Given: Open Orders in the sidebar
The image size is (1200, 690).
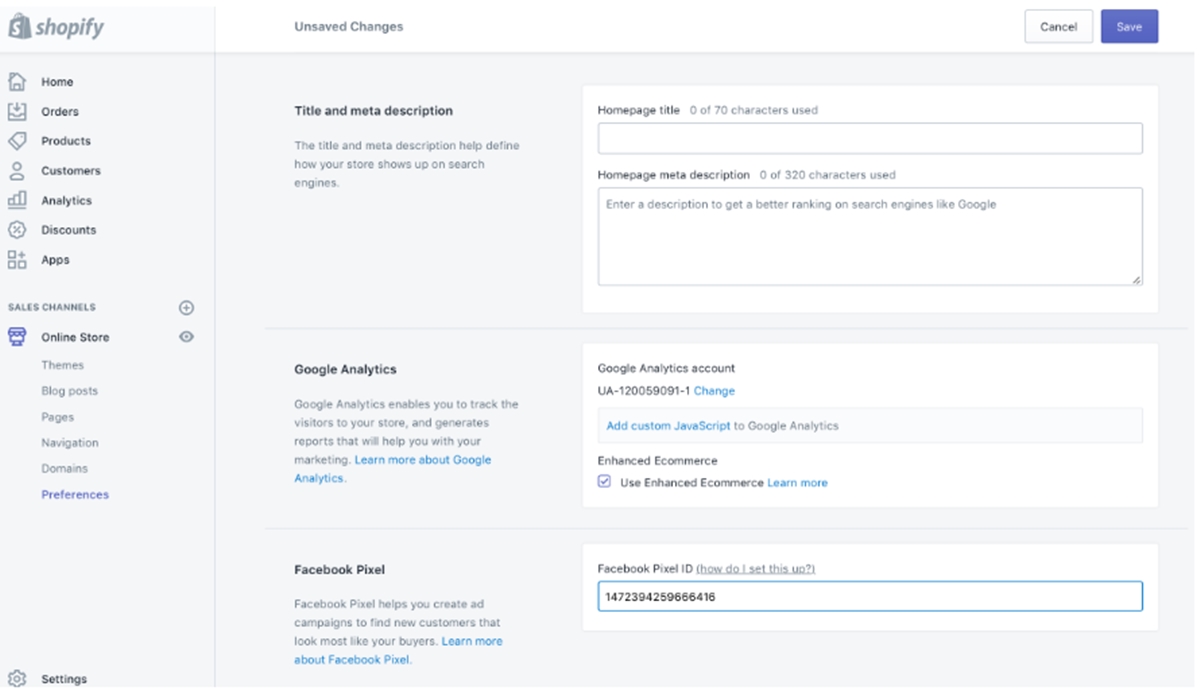Looking at the screenshot, I should pyautogui.click(x=60, y=112).
